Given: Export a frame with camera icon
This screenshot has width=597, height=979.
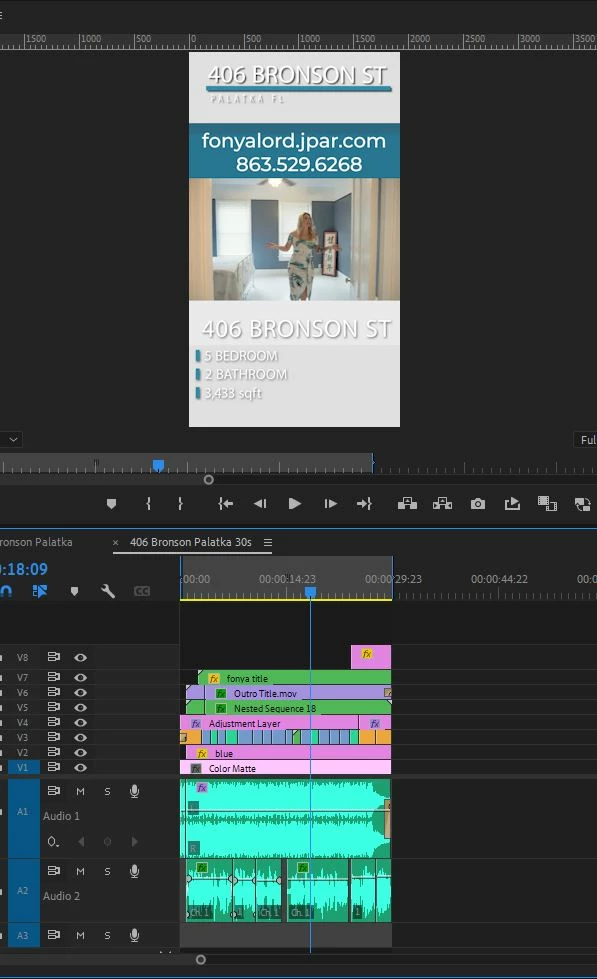Looking at the screenshot, I should 478,503.
